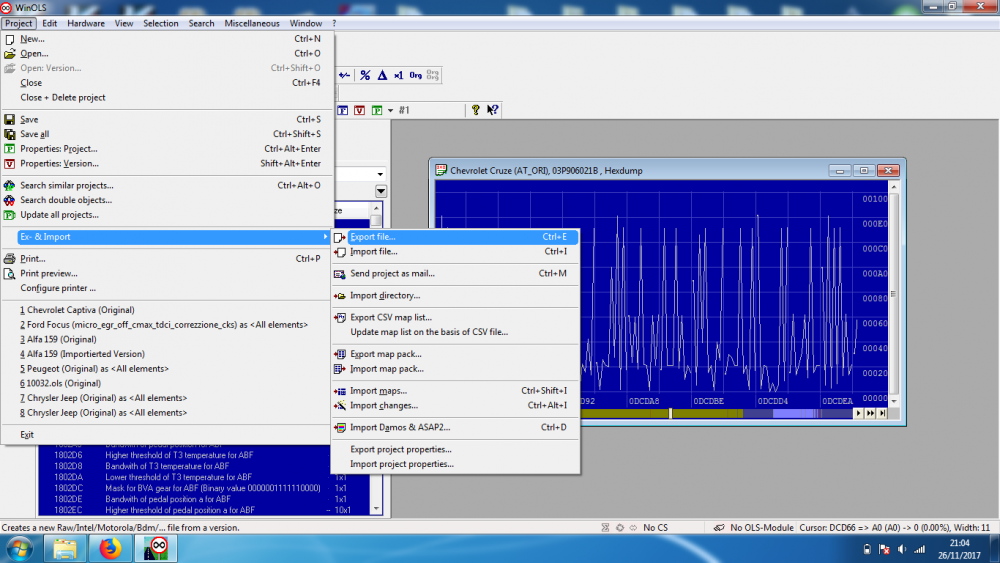Open dropdown arrow next to #1

tap(390, 110)
